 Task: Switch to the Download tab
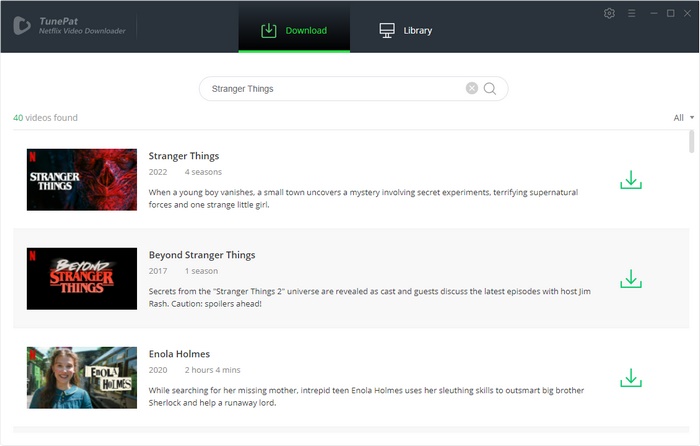tap(294, 30)
